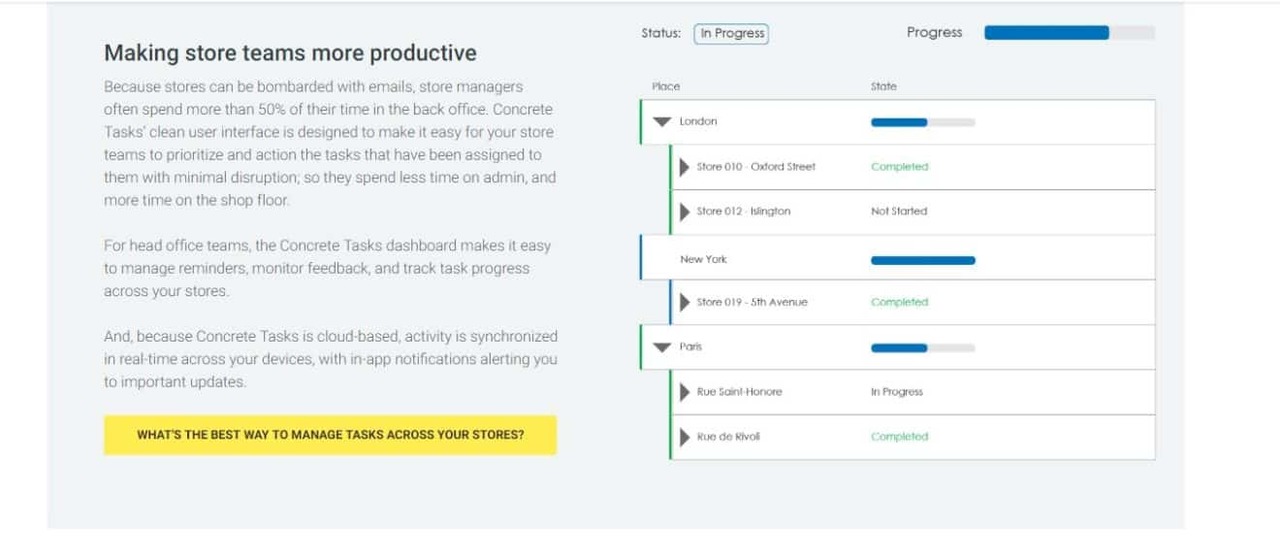The image size is (1280, 560).
Task: Expand arrow beside Store 019 - 5th Avenue
Action: pyautogui.click(x=685, y=302)
